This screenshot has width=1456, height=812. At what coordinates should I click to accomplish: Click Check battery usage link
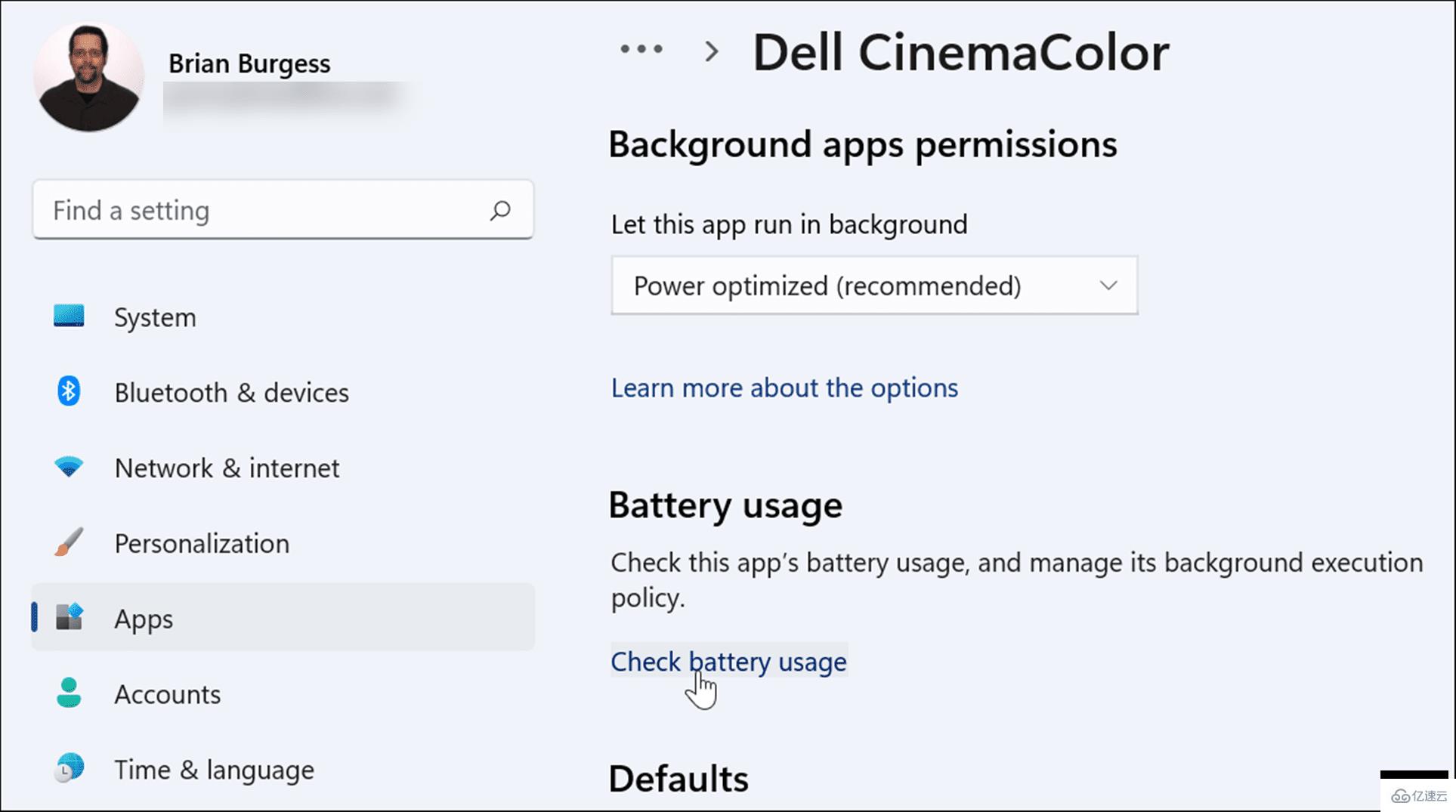(728, 662)
